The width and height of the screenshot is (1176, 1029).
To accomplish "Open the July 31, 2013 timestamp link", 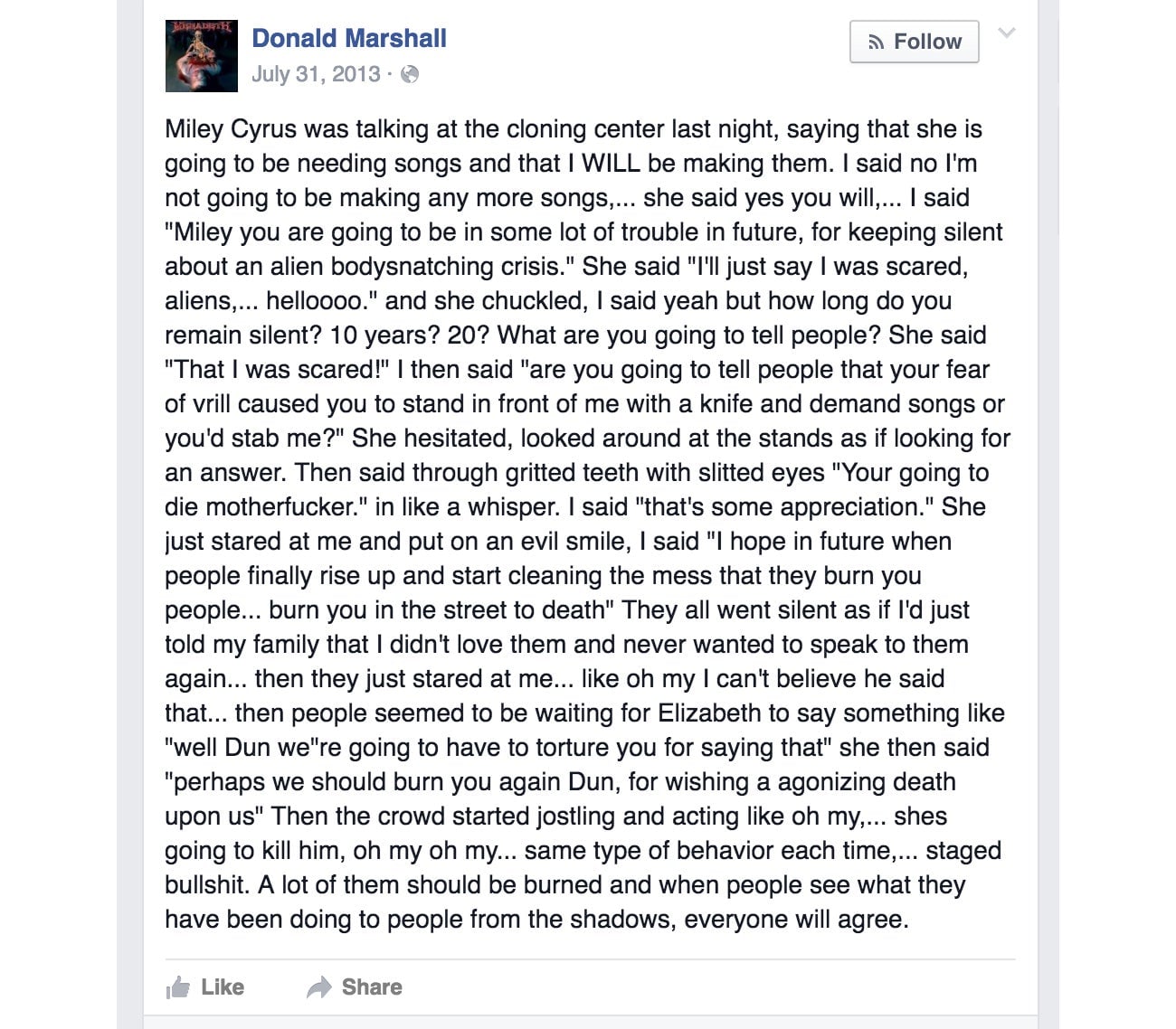I will coord(316,74).
